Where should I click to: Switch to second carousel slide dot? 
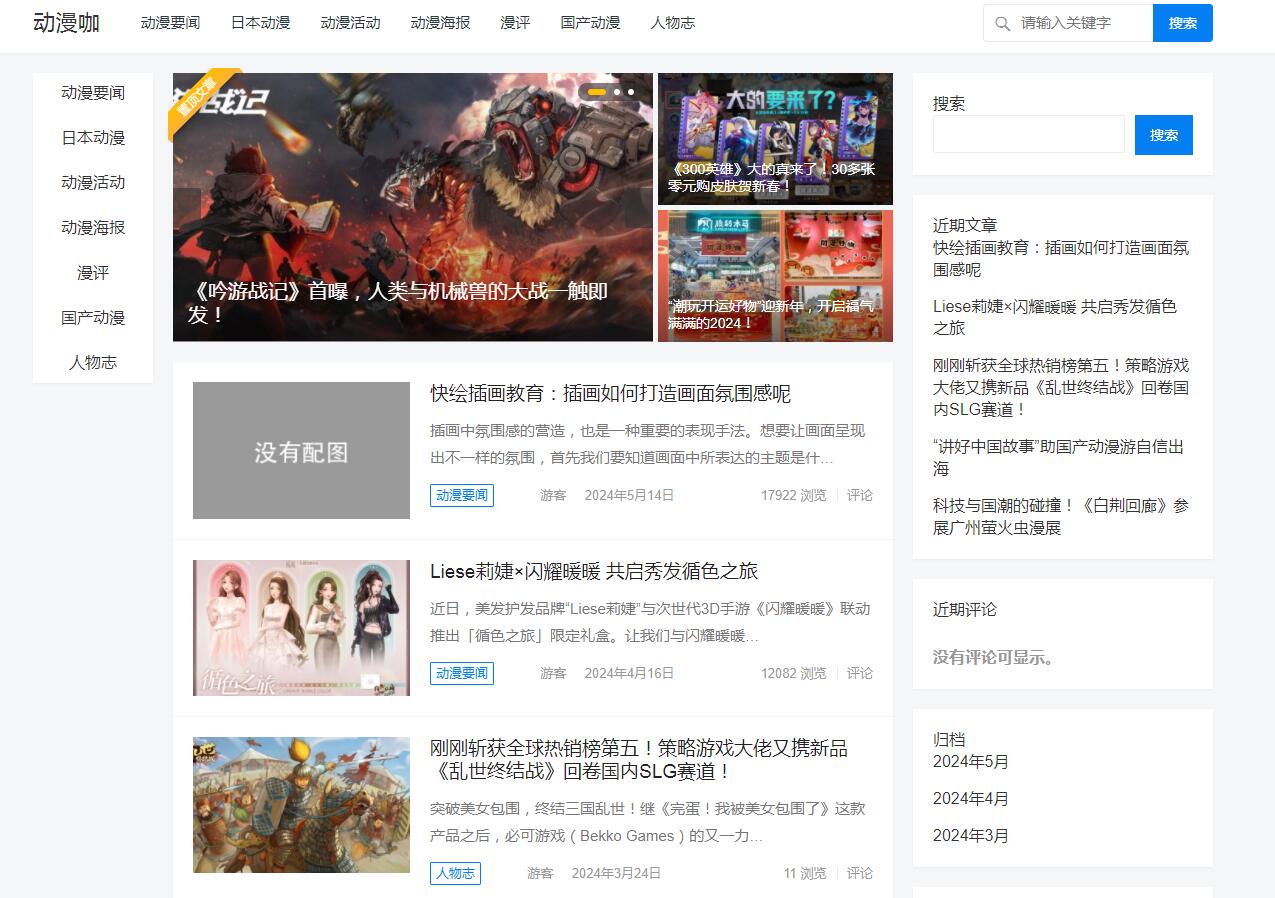pyautogui.click(x=617, y=92)
